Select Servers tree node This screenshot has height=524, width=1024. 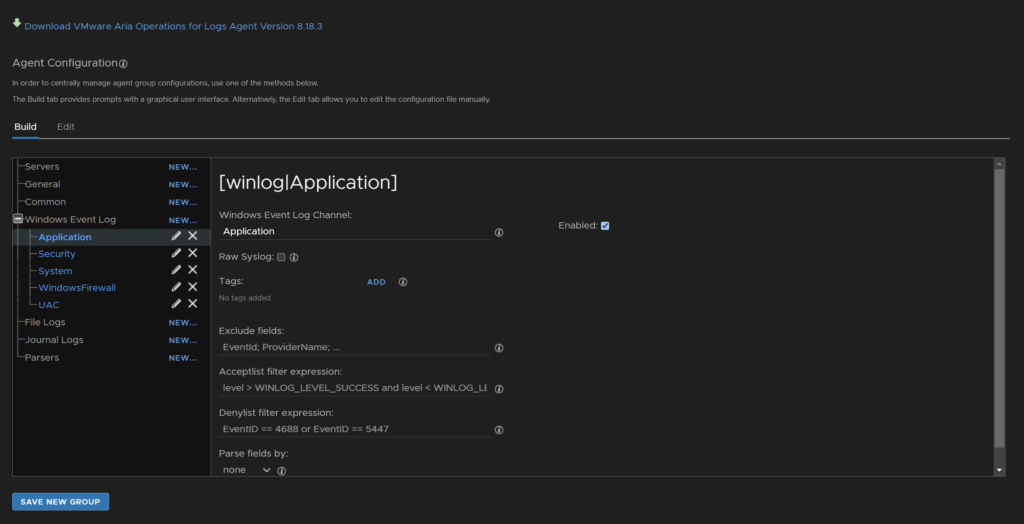point(42,167)
